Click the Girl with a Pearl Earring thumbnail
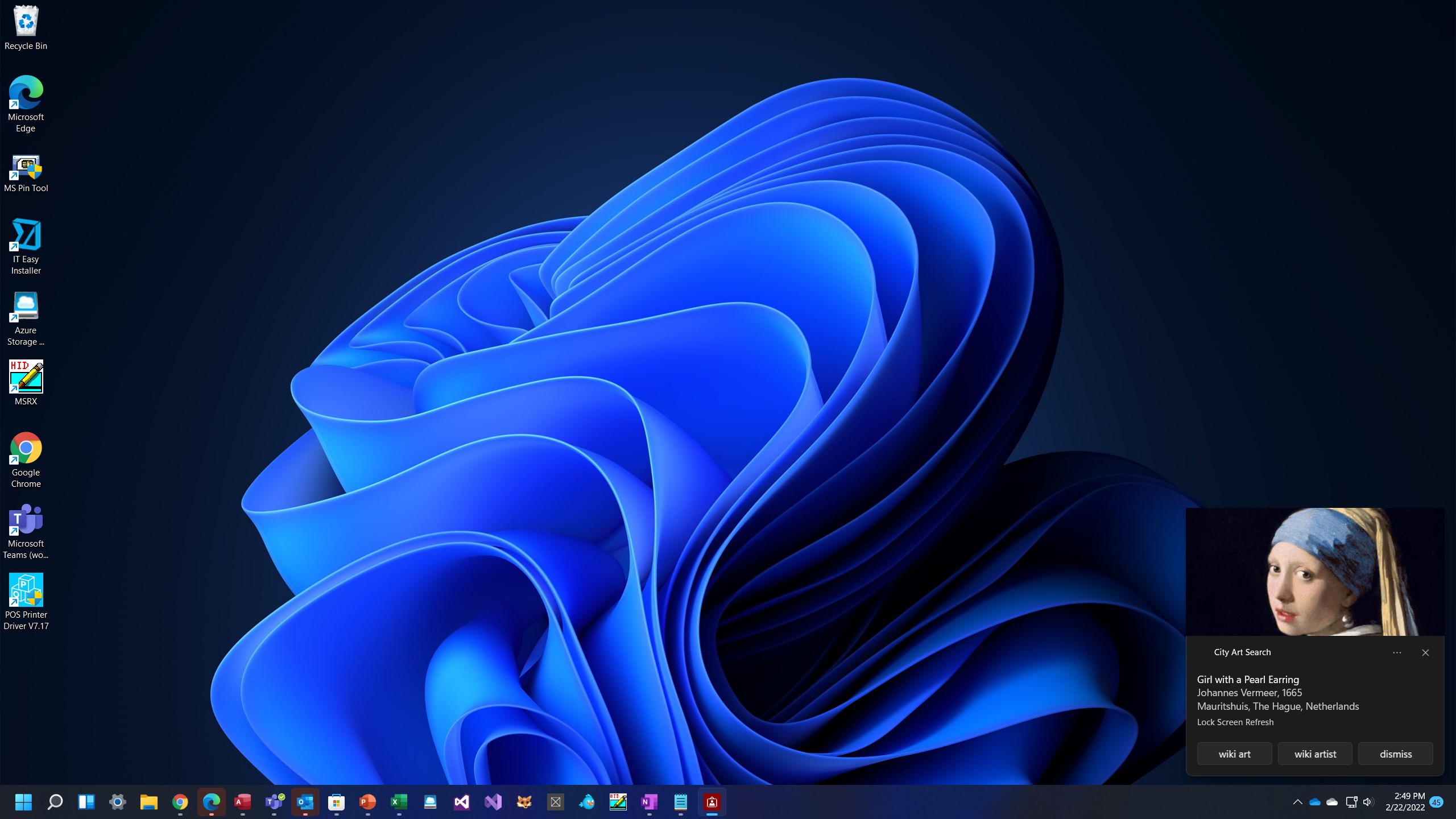This screenshot has height=819, width=1456. [x=1315, y=572]
